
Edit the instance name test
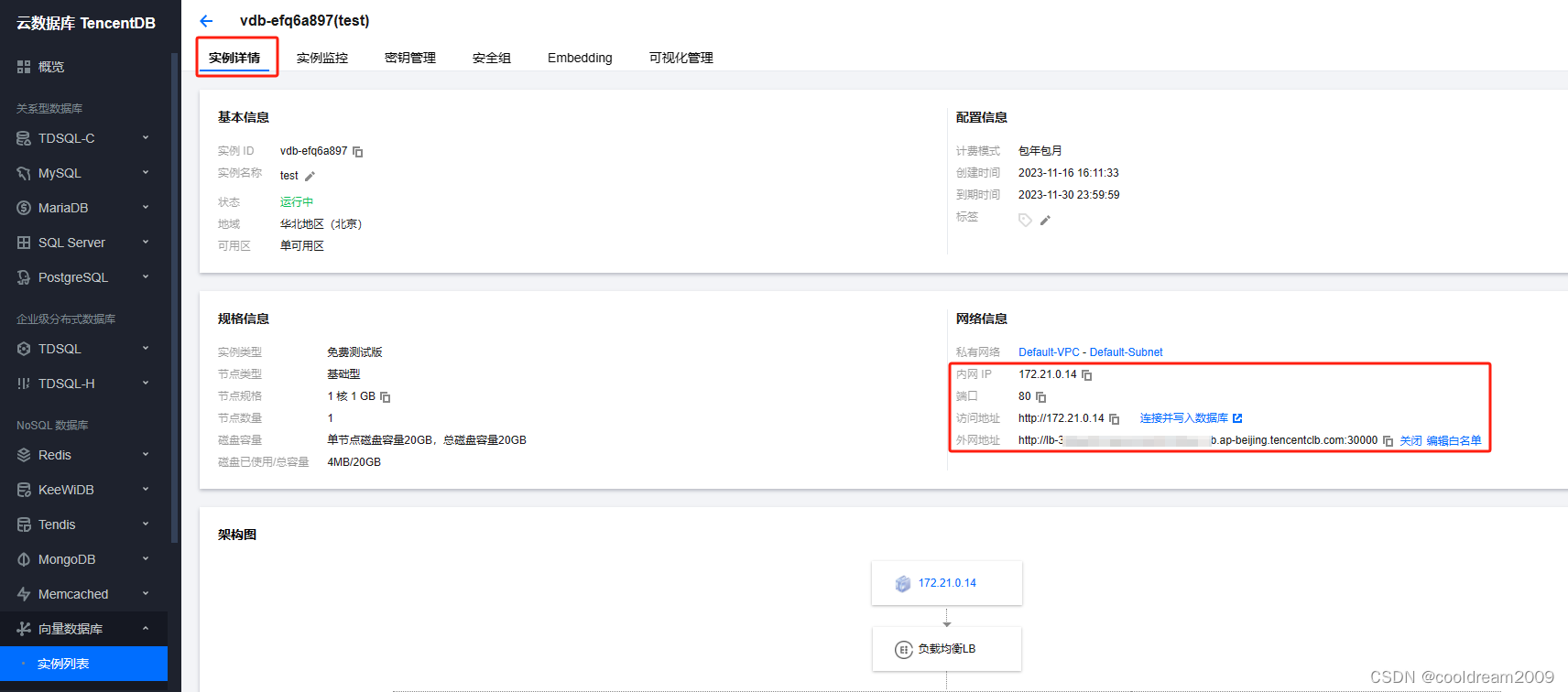(310, 176)
